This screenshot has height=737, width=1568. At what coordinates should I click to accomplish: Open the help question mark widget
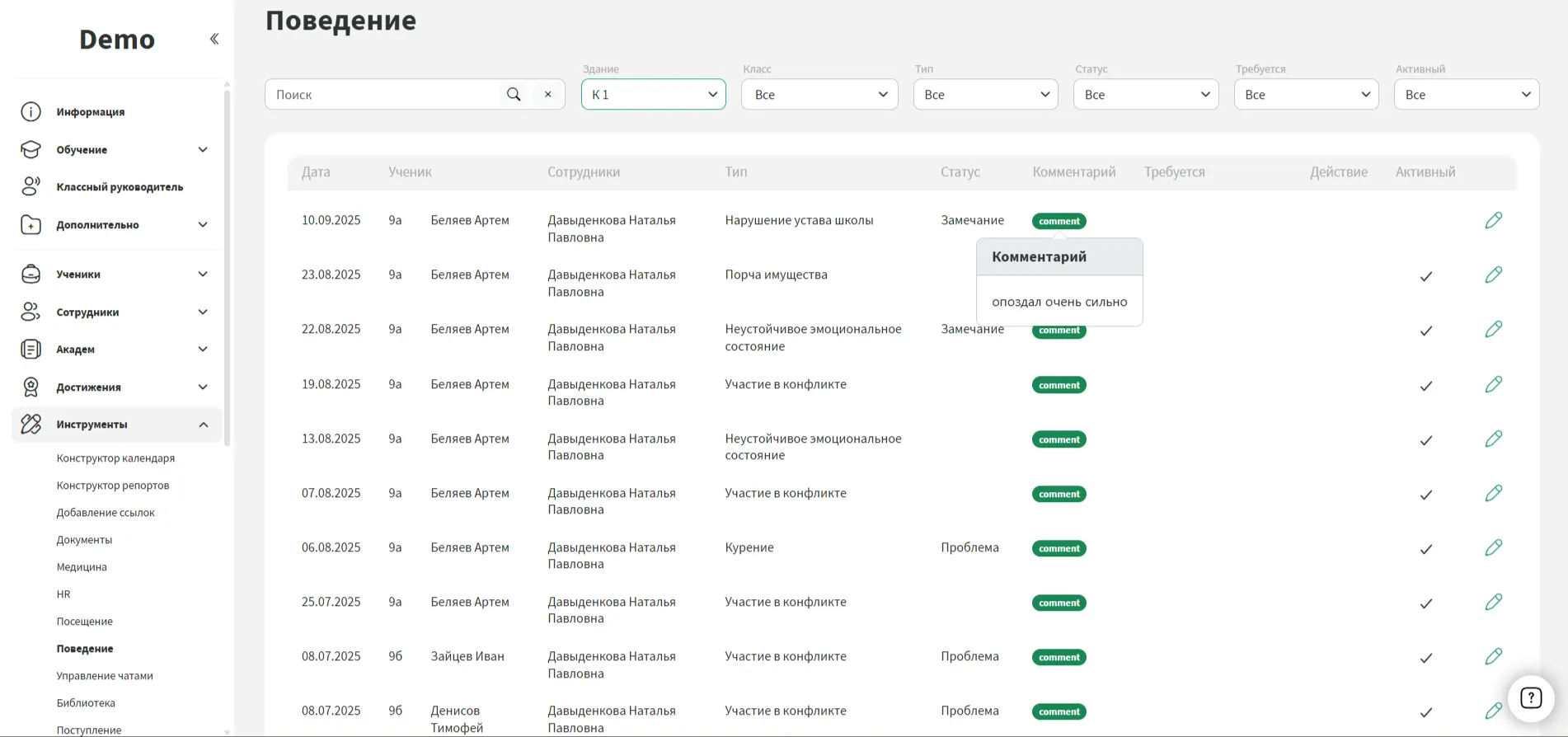1531,698
